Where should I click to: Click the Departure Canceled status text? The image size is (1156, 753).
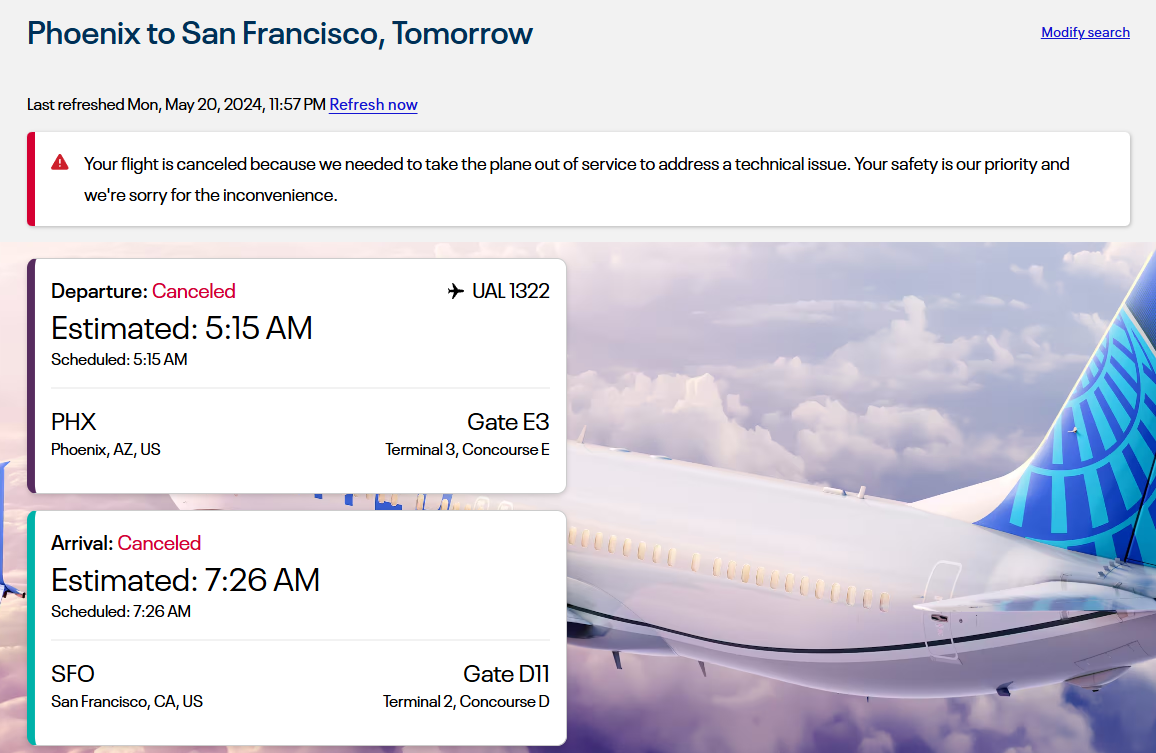[x=193, y=291]
